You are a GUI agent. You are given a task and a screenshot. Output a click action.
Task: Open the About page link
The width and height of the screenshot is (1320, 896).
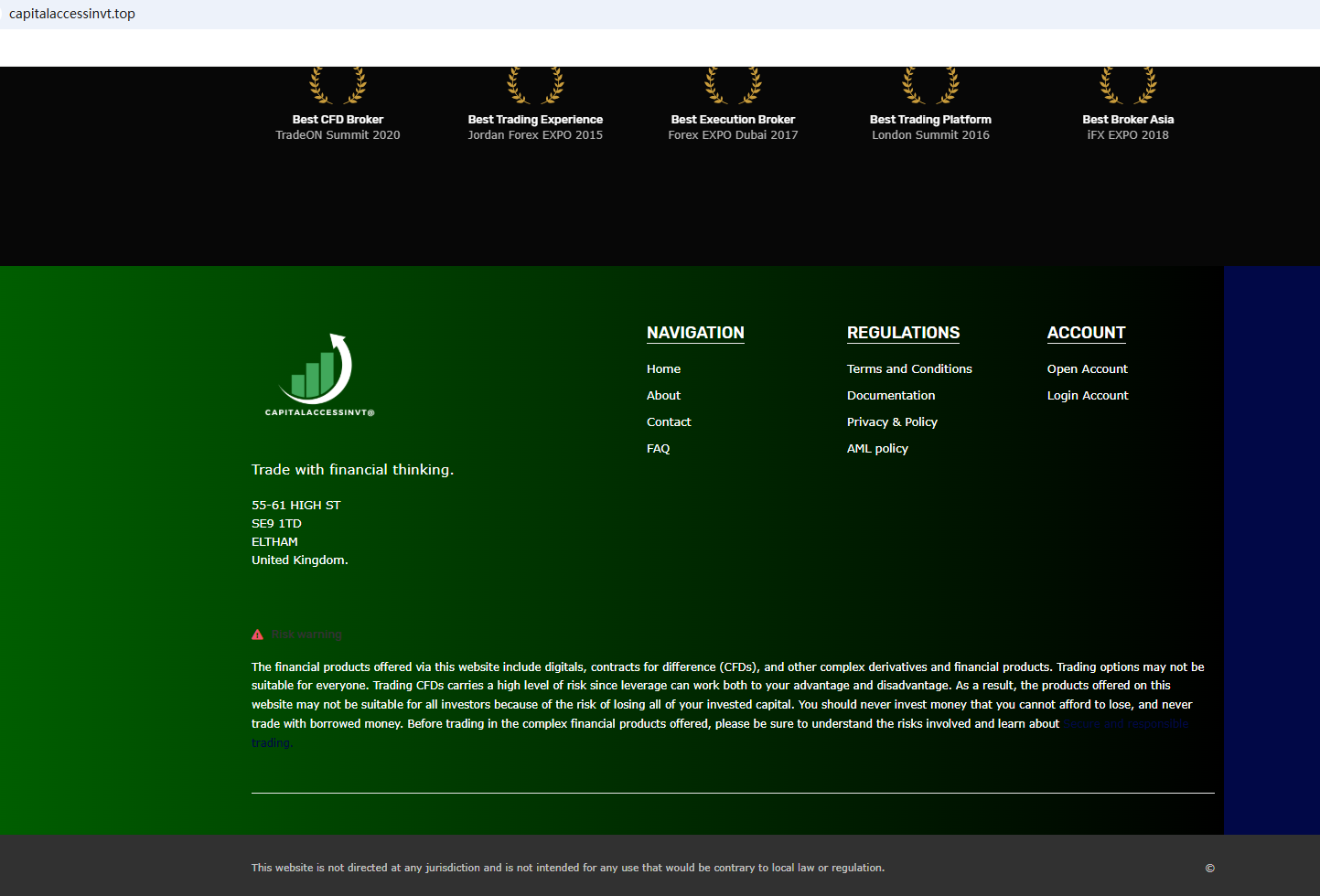(x=663, y=396)
